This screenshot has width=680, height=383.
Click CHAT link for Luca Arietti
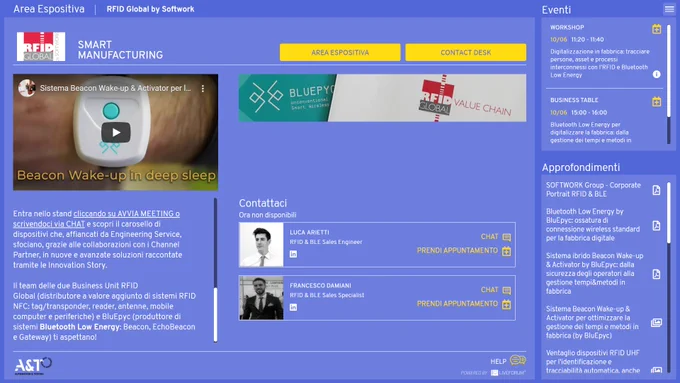(489, 237)
